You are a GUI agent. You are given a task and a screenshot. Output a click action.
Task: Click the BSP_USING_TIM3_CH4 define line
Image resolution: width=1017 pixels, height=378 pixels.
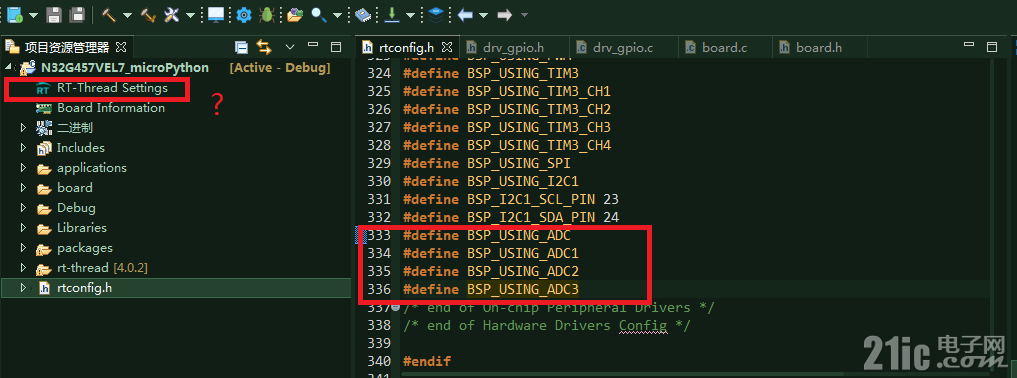[507, 145]
